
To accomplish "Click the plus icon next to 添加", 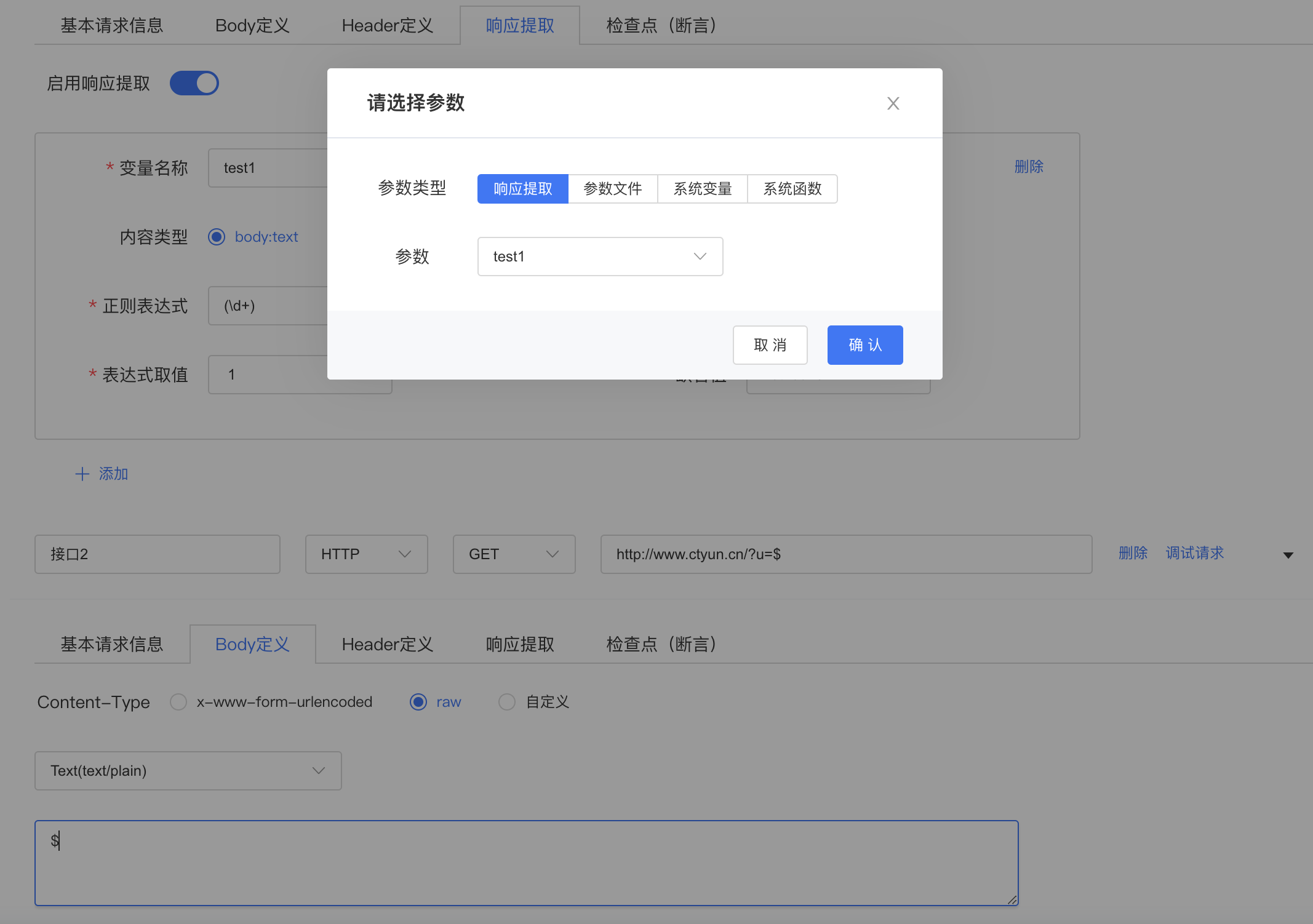I will click(82, 474).
